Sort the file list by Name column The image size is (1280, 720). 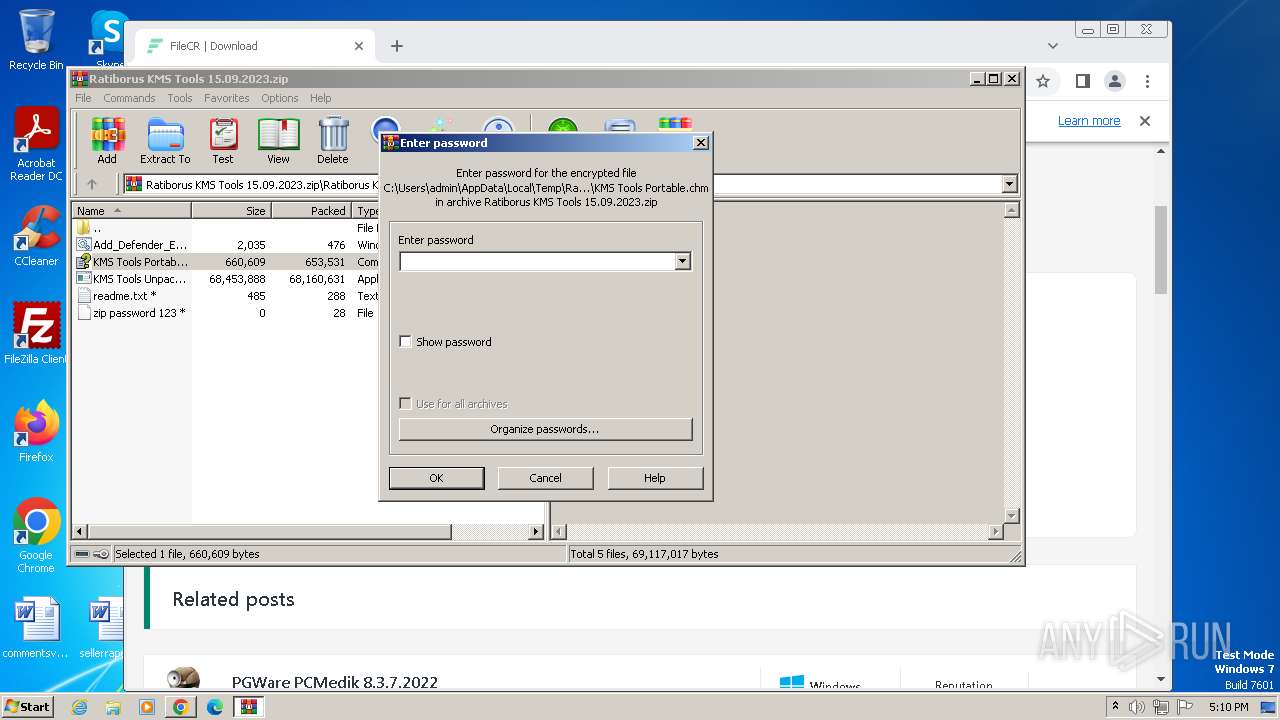(x=132, y=211)
